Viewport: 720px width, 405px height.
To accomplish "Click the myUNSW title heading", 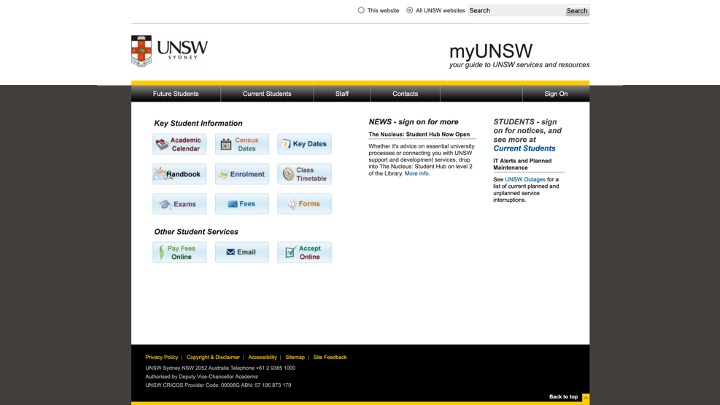I will coord(491,51).
